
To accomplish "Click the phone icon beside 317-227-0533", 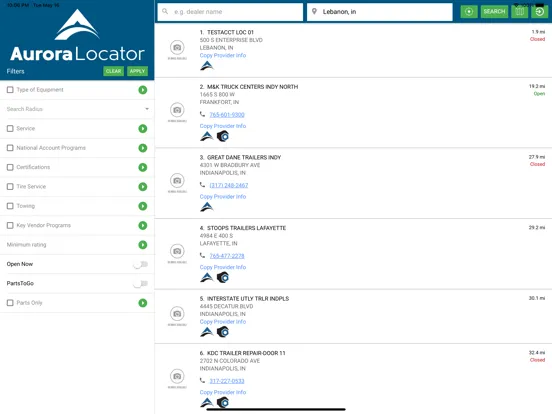I will pos(202,380).
